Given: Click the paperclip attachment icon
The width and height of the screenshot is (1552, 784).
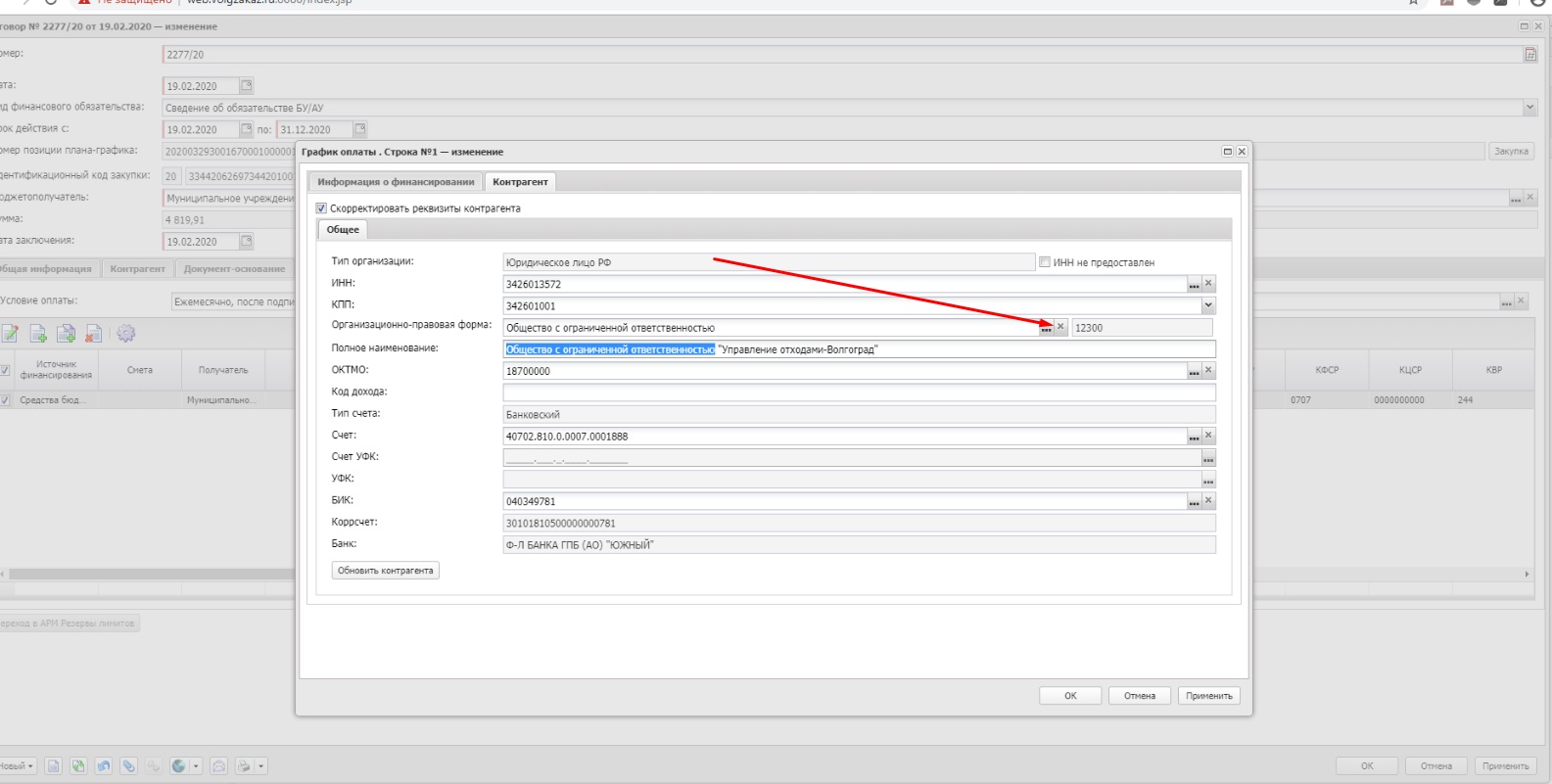Looking at the screenshot, I should click(128, 766).
